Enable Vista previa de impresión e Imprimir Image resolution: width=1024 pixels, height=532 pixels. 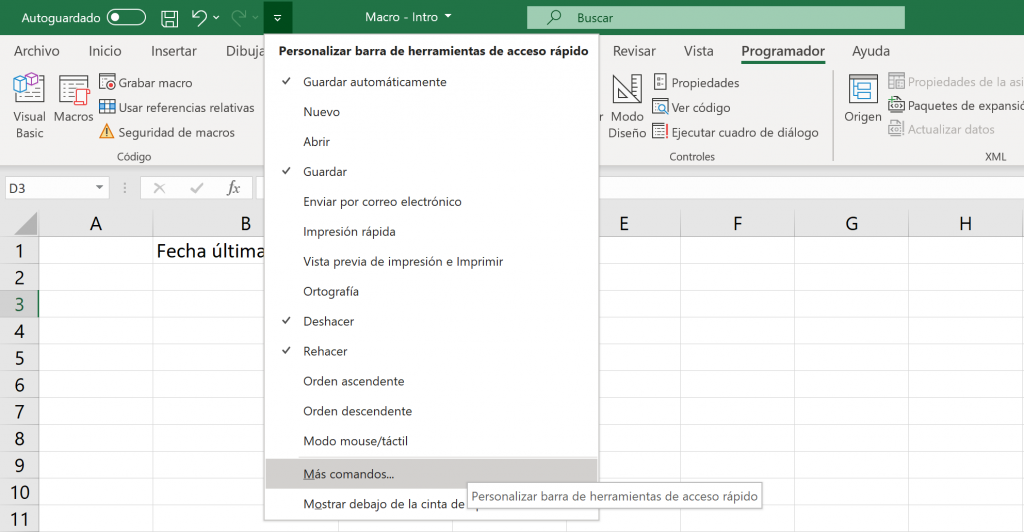pos(431,262)
